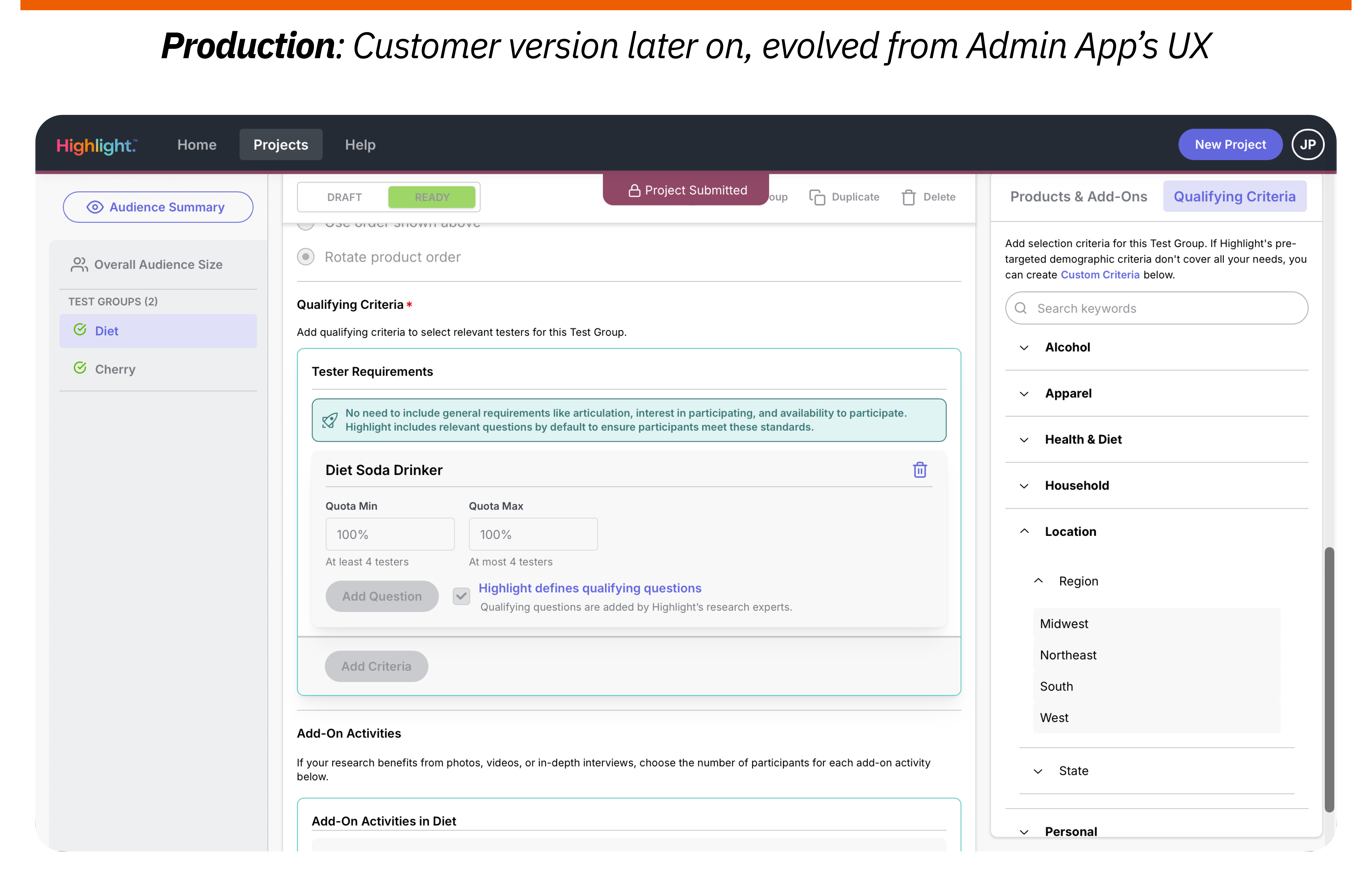The height and width of the screenshot is (895, 1372).
Task: Focus the Search keywords field
Action: 1156,308
